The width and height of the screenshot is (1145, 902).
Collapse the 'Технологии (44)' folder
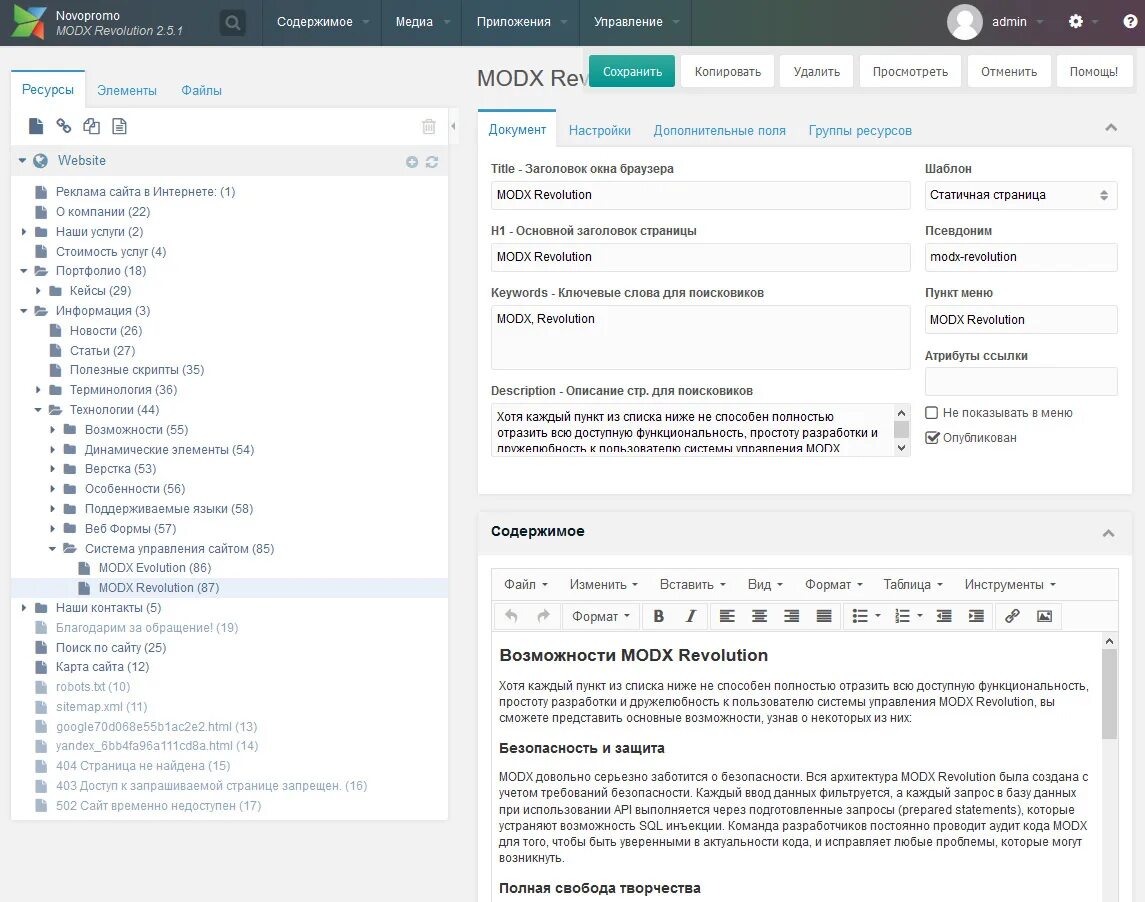39,410
